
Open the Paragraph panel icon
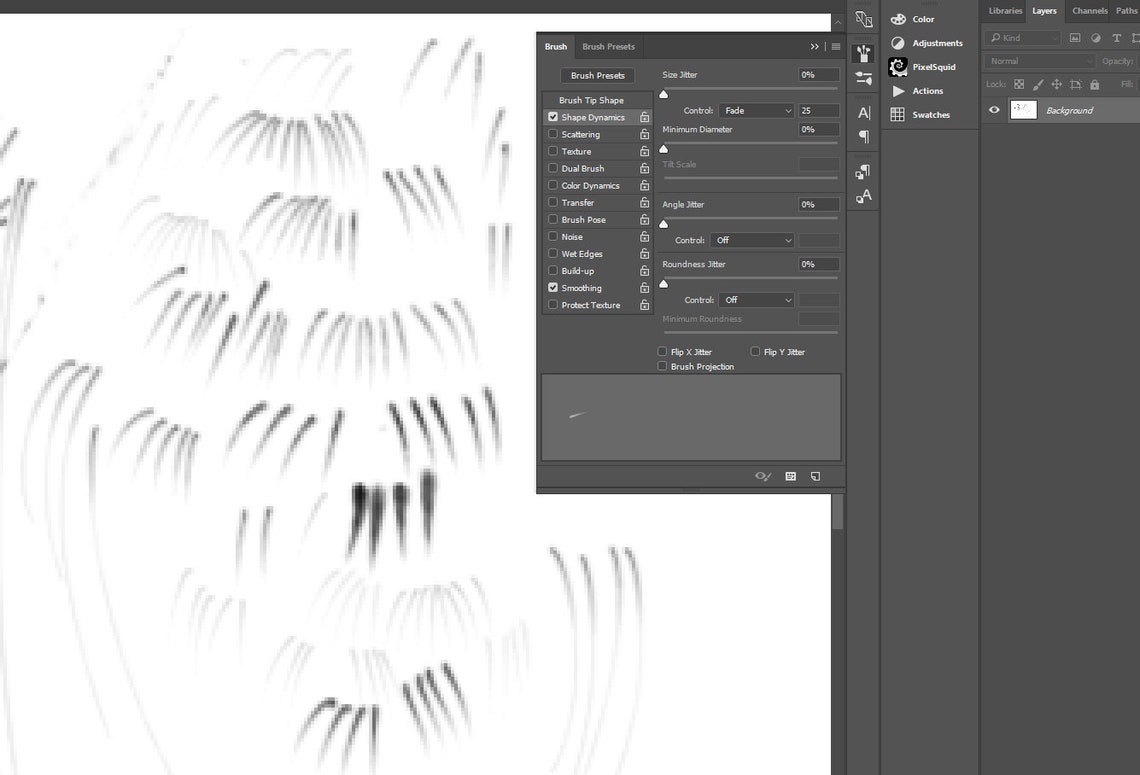click(863, 137)
